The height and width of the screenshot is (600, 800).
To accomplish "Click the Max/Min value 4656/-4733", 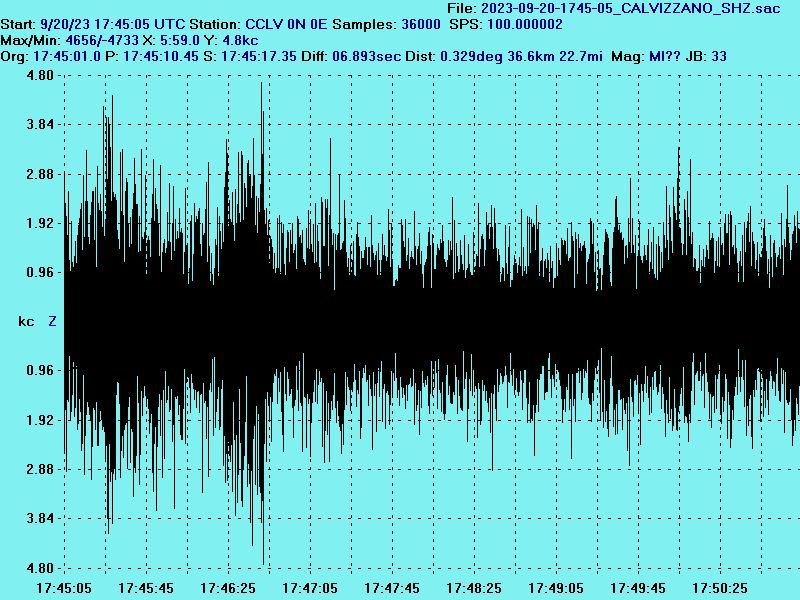I will [102, 40].
